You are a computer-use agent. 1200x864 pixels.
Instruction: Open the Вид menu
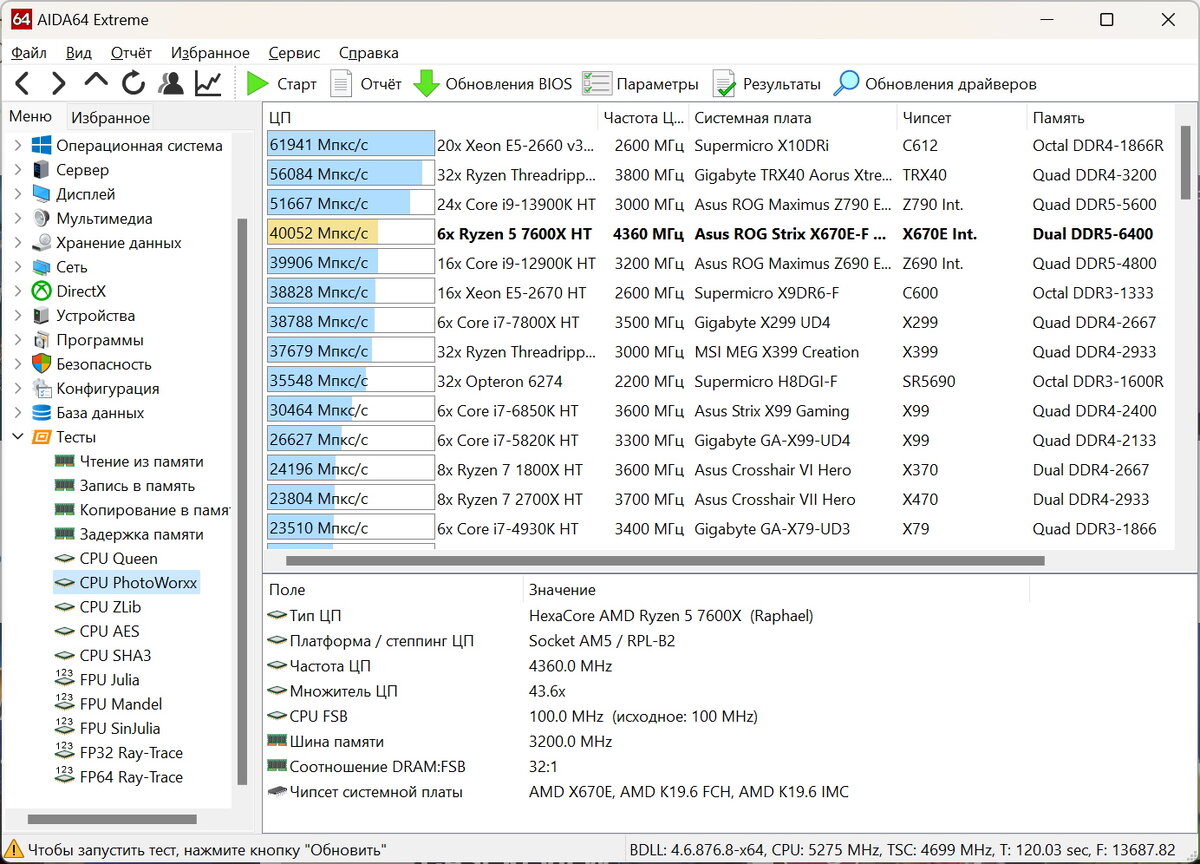pos(79,53)
